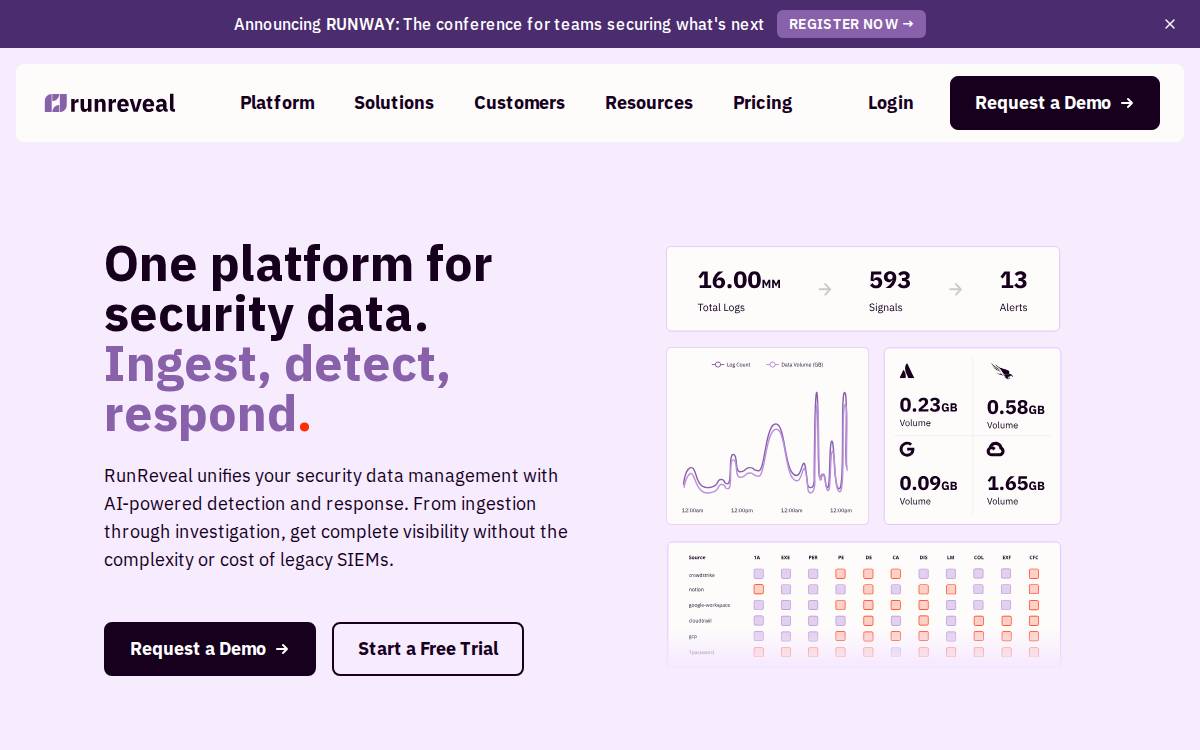Click the Atlassian source icon
1200x750 pixels.
(x=907, y=371)
